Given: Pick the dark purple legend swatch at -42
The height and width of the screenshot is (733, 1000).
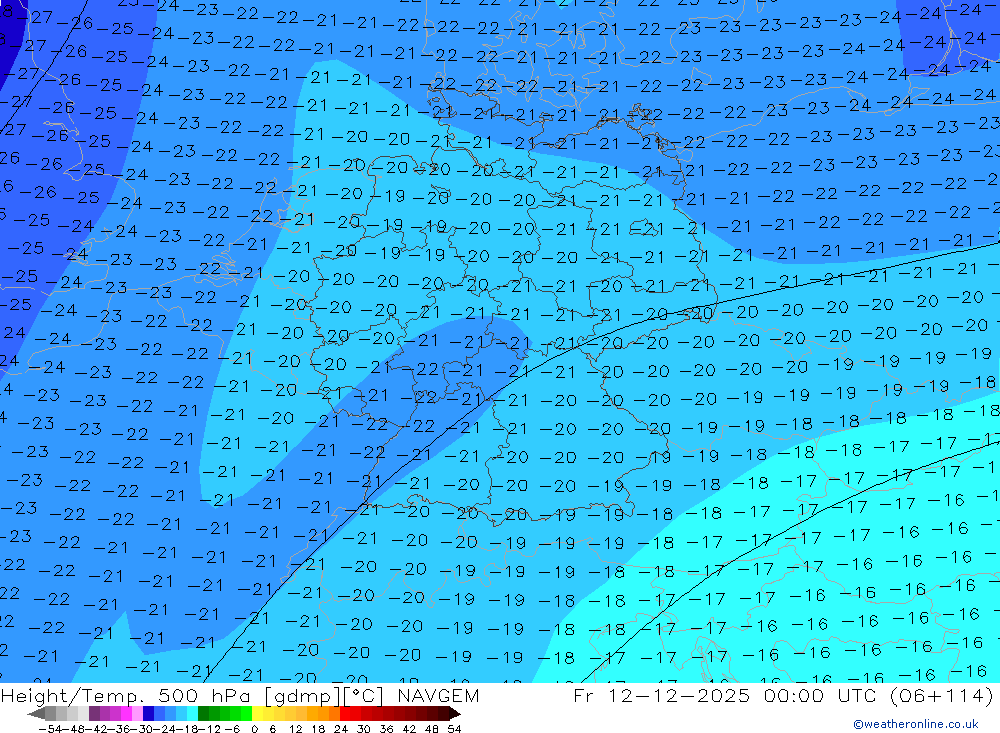Looking at the screenshot, I should click(94, 714).
